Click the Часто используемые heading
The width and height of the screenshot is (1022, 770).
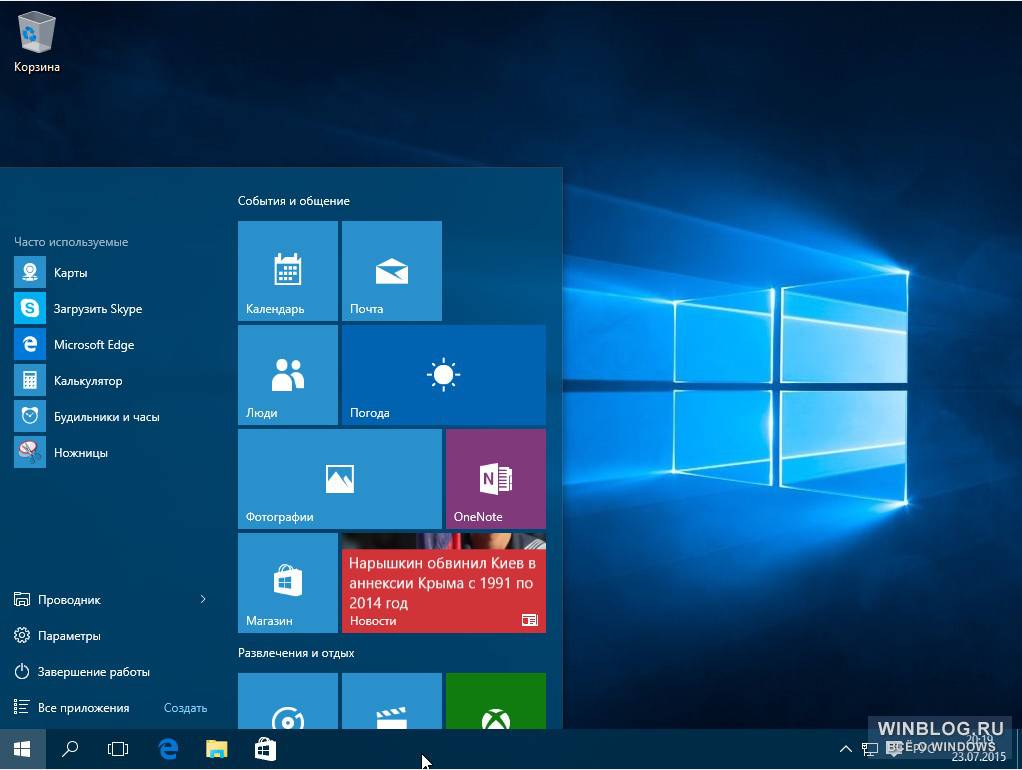coord(71,242)
